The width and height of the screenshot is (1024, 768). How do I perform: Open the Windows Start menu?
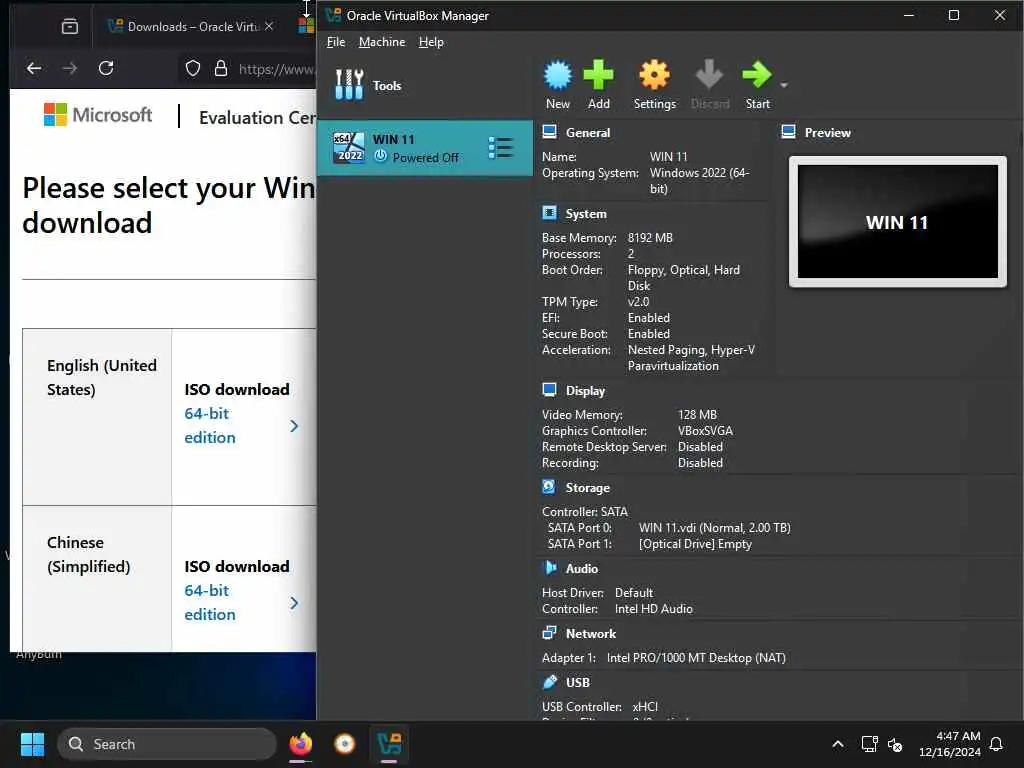pos(32,744)
